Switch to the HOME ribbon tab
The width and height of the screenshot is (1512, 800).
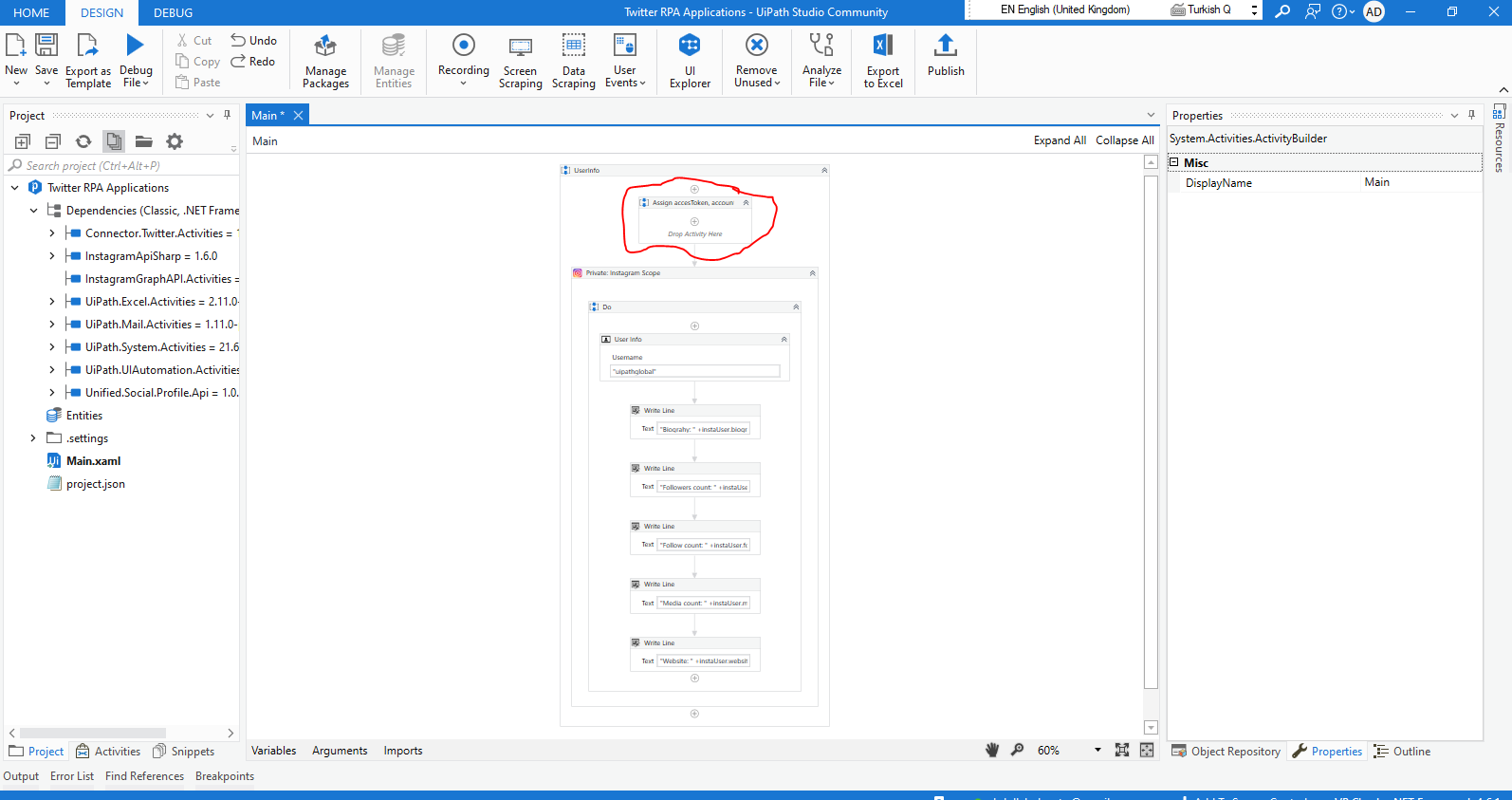point(31,12)
